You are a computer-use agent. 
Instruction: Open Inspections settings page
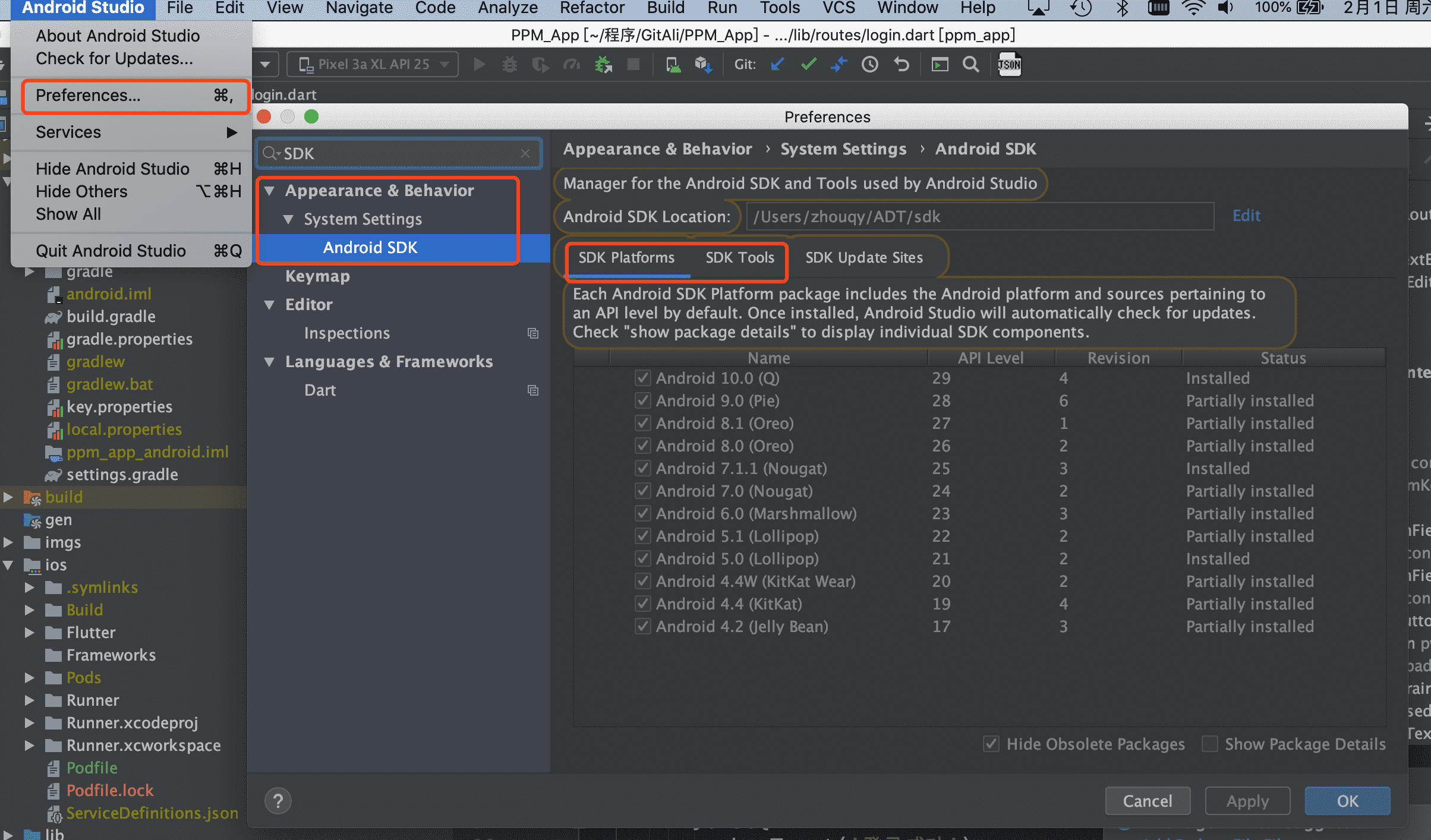347,333
